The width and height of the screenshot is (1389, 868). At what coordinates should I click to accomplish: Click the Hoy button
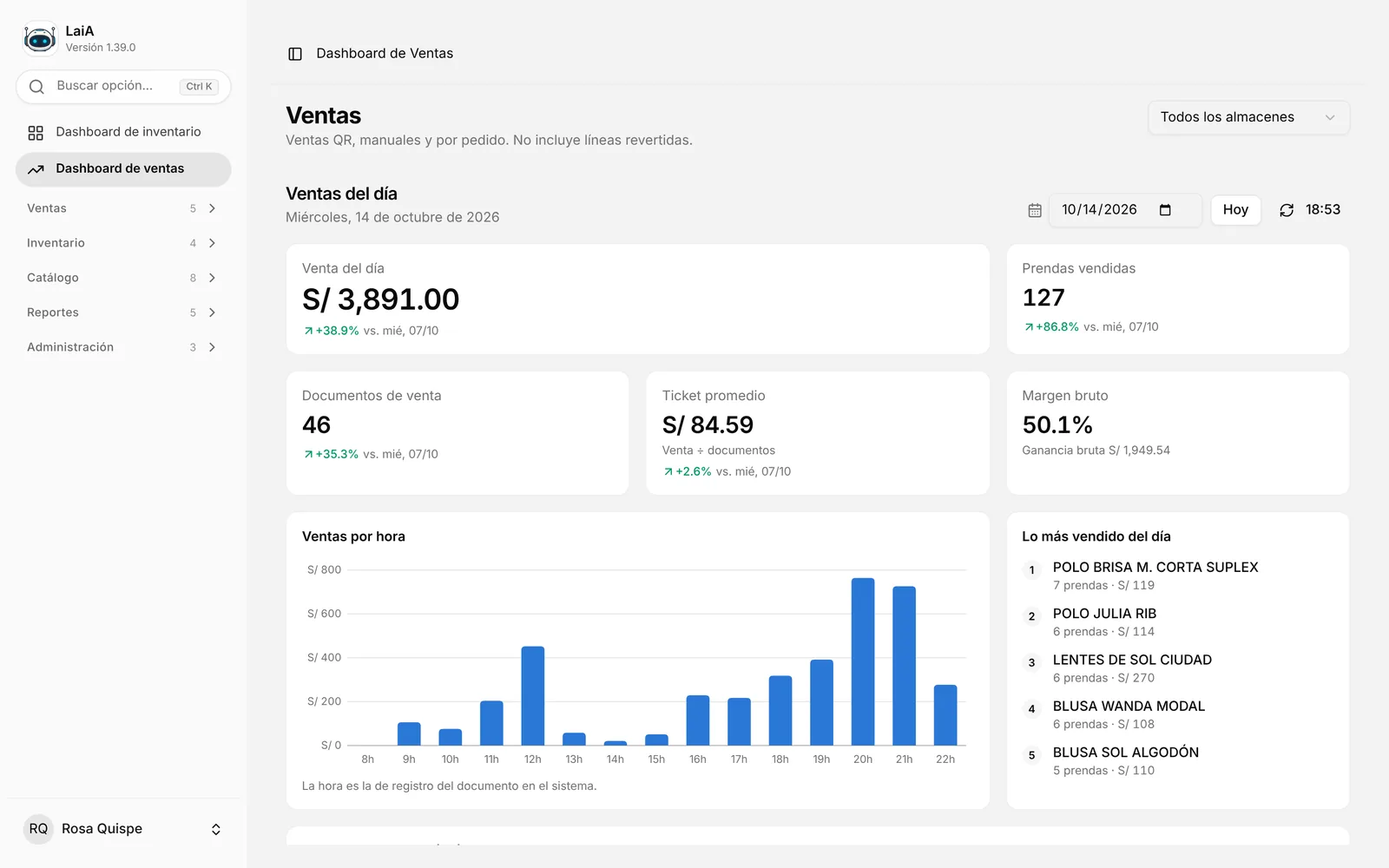click(x=1235, y=210)
